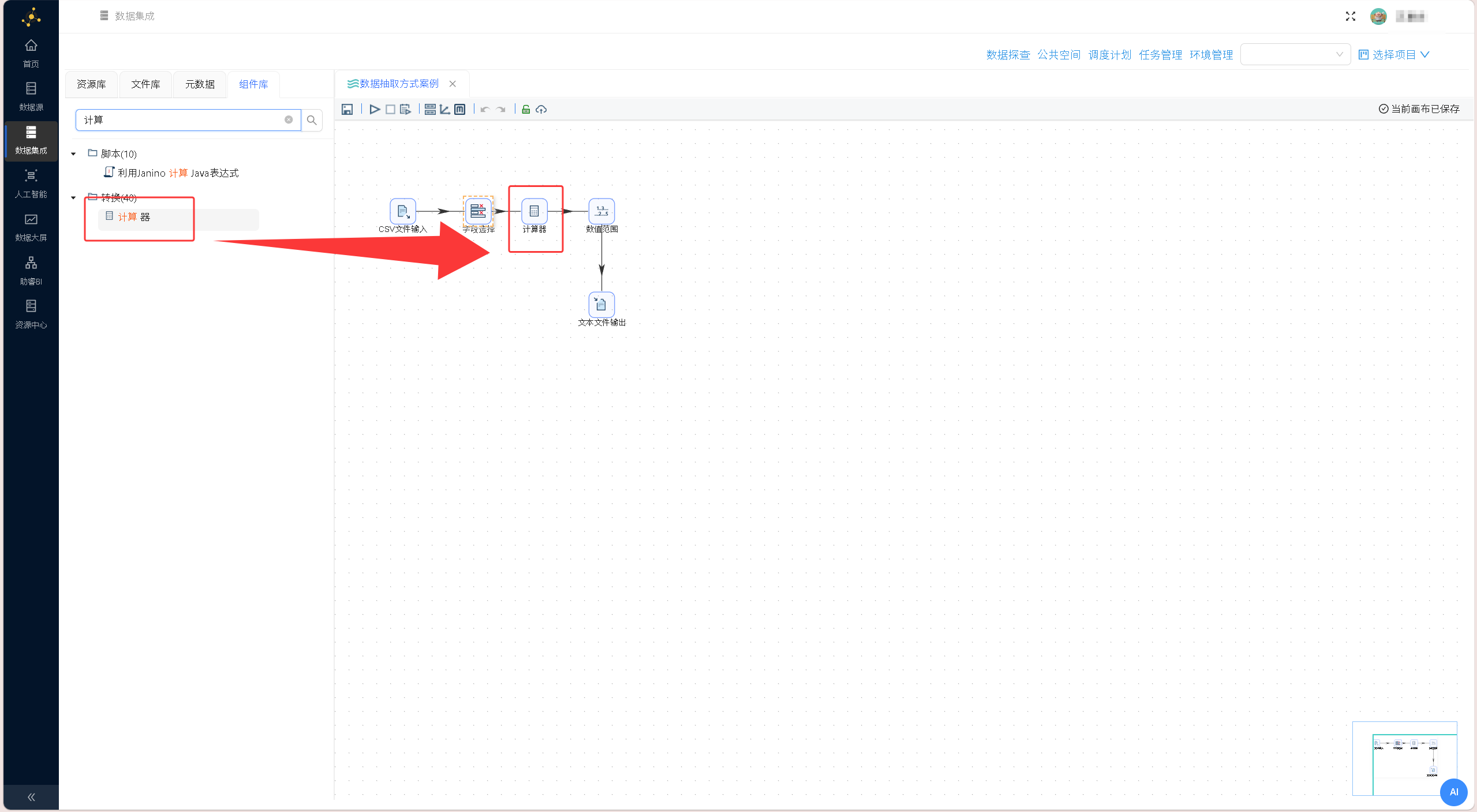1477x812 pixels.
Task: Click the 数据集成 breadcrumb title
Action: click(x=134, y=16)
